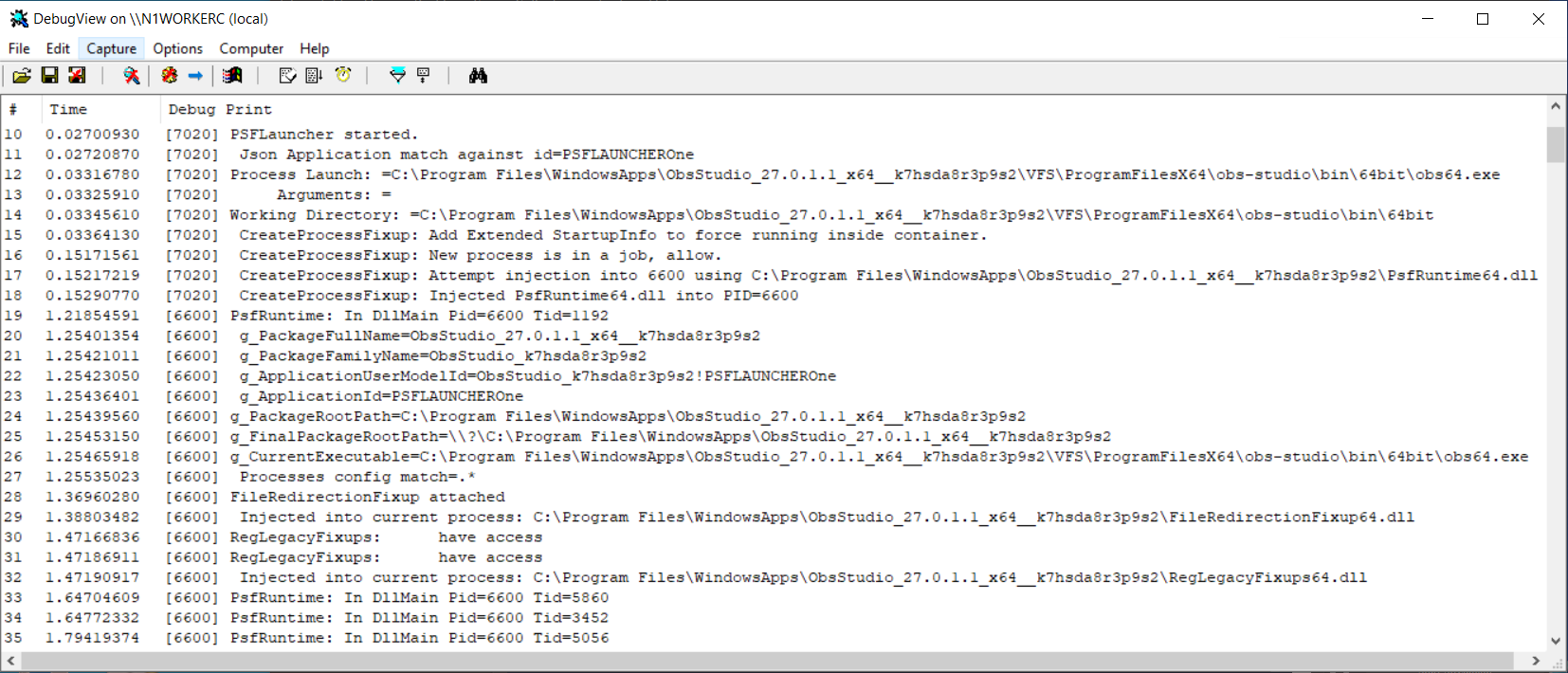Select the 'g_PackageFullName=' log line
The width and height of the screenshot is (1568, 673).
(x=775, y=336)
